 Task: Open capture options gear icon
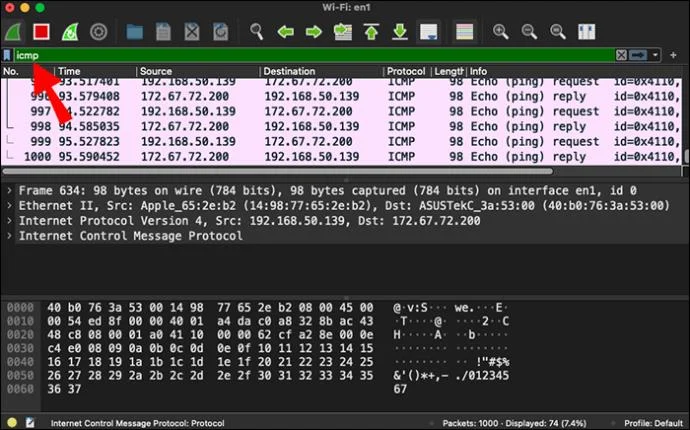[x=99, y=32]
